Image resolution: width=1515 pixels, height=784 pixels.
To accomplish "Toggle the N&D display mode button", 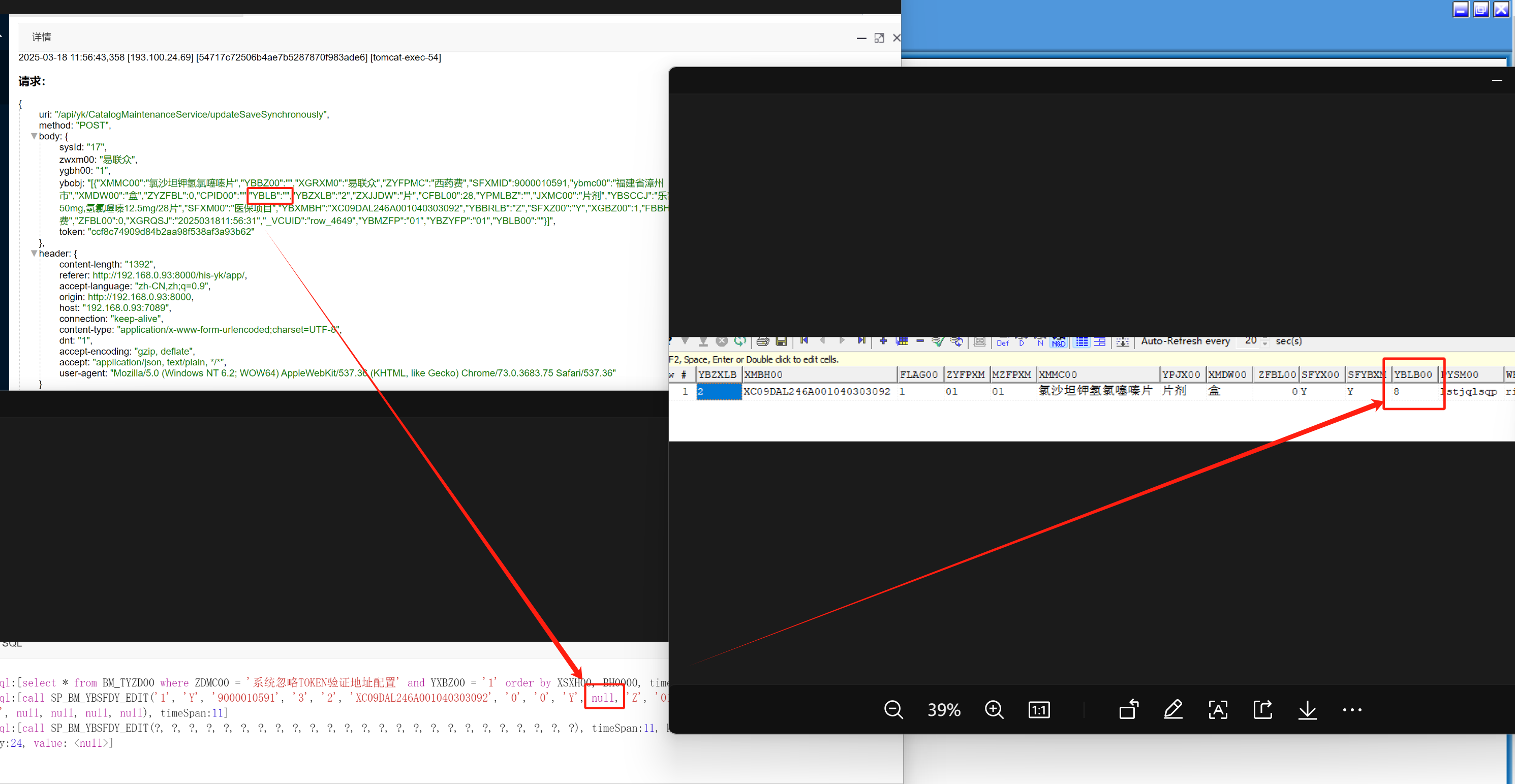I will pyautogui.click(x=1059, y=342).
